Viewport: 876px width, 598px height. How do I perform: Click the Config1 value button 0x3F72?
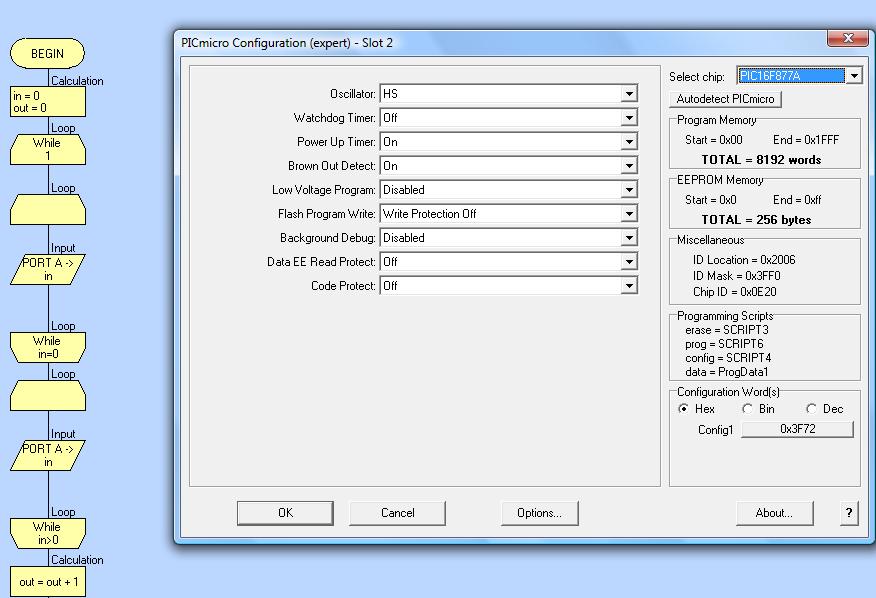(x=797, y=429)
